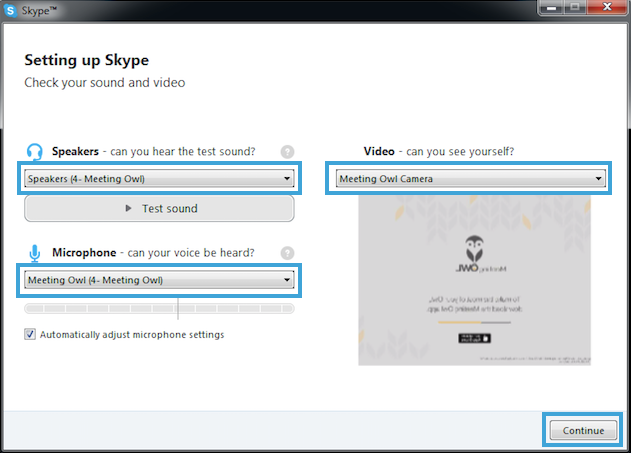
Task: Click the owl logo in video preview
Action: click(x=475, y=249)
